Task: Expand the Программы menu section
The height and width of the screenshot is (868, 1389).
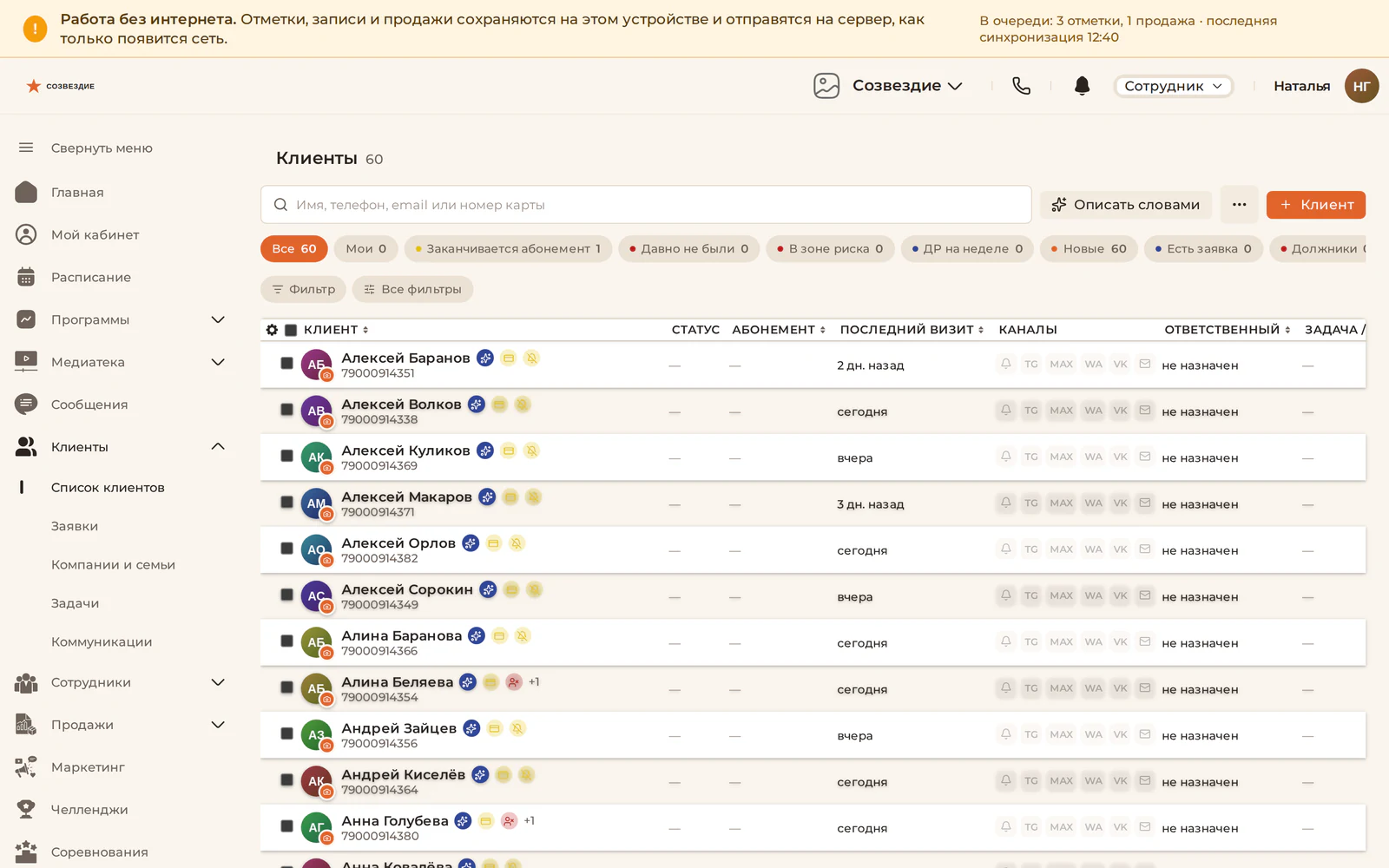Action: tap(218, 319)
